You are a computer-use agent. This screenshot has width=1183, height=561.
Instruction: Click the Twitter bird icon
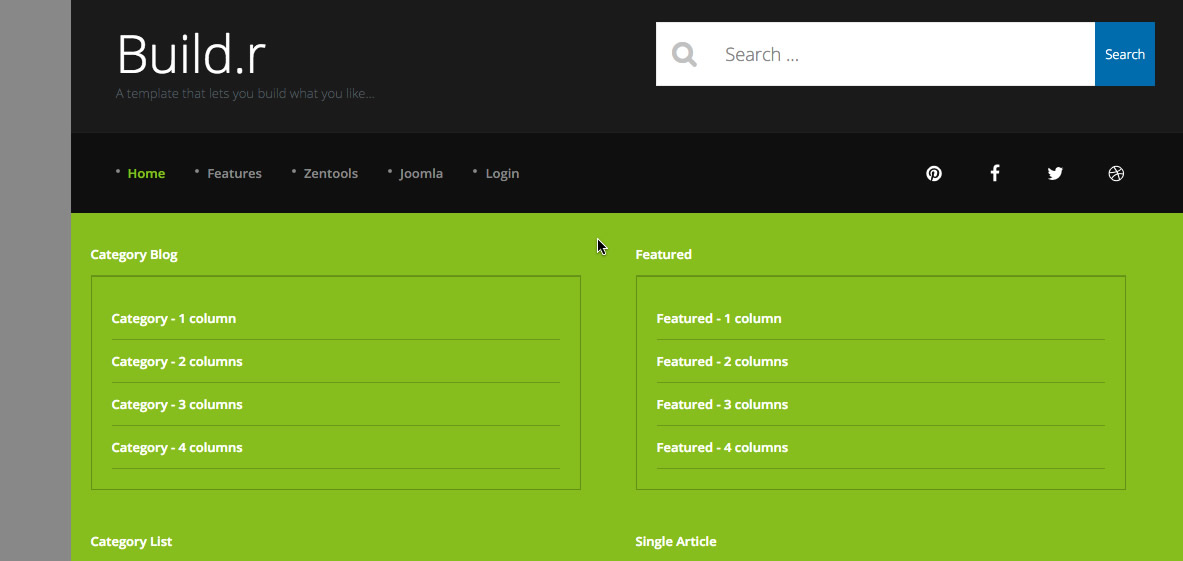point(1055,173)
